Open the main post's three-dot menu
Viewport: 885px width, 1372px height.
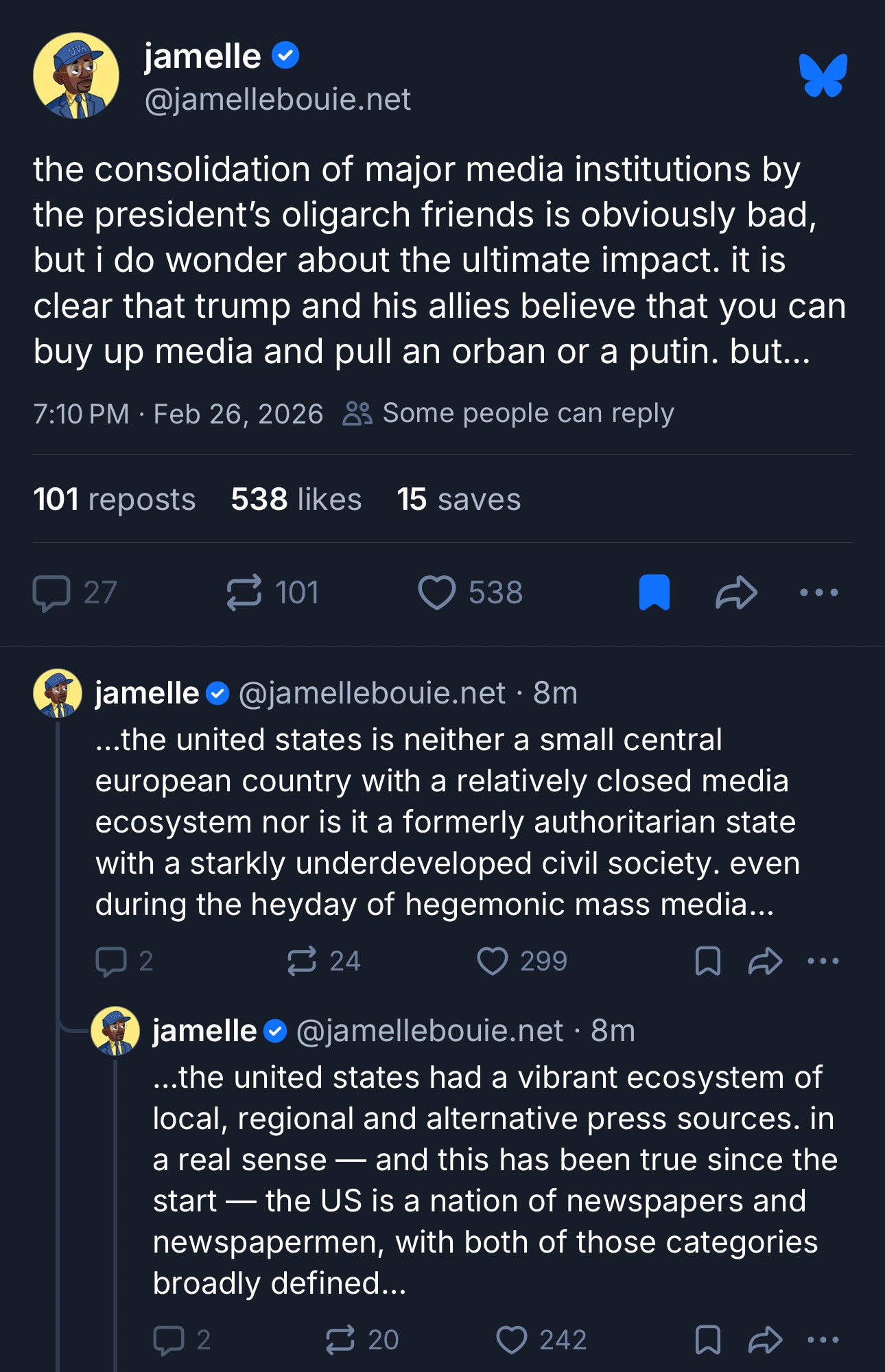tap(818, 593)
